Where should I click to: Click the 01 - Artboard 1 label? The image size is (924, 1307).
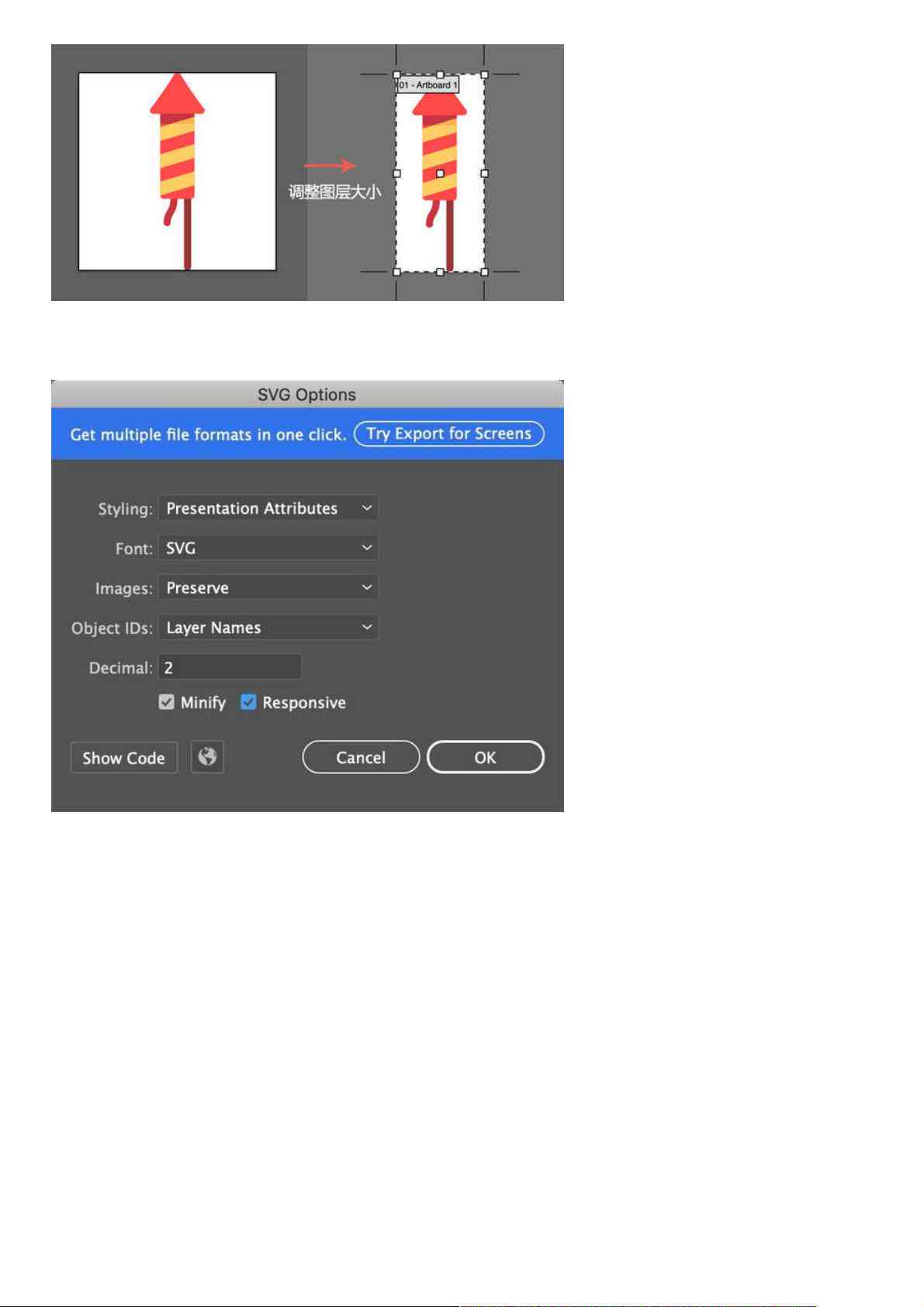tap(428, 85)
